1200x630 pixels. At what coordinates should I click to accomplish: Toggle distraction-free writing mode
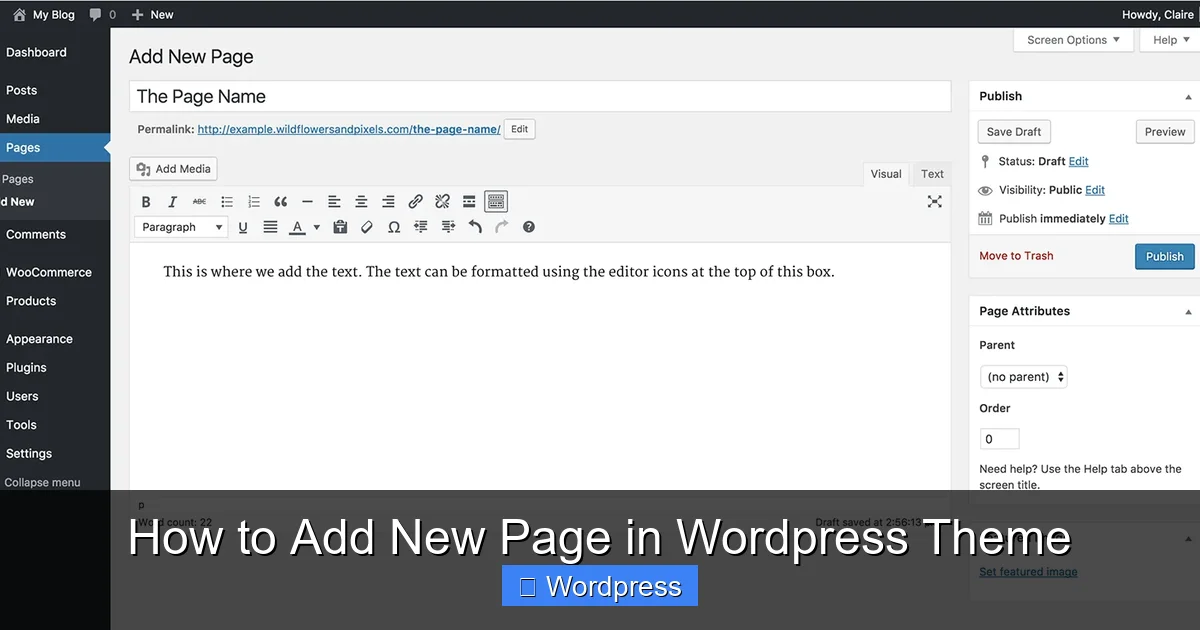point(934,201)
